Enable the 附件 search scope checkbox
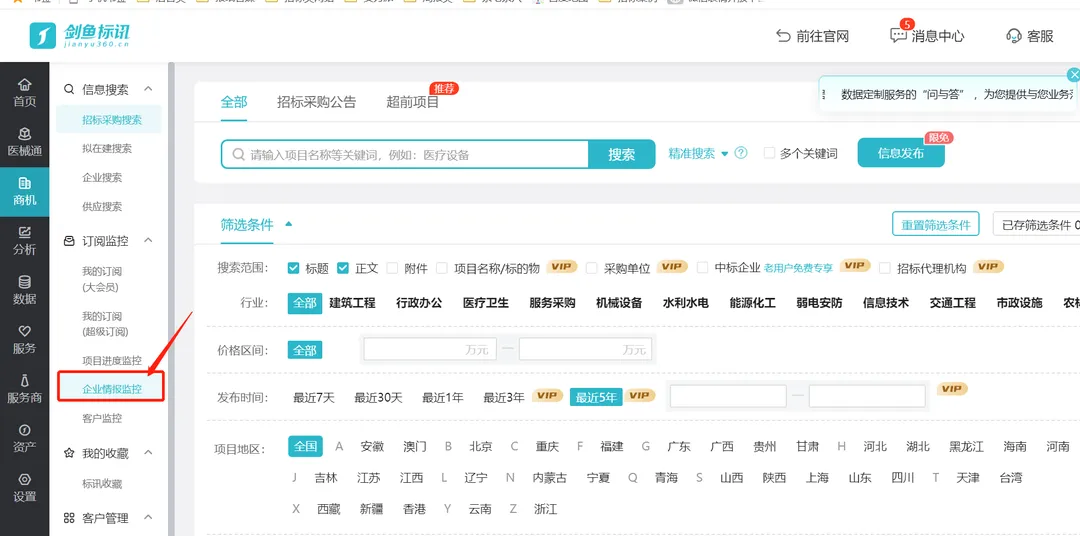1080x536 pixels. click(x=393, y=268)
